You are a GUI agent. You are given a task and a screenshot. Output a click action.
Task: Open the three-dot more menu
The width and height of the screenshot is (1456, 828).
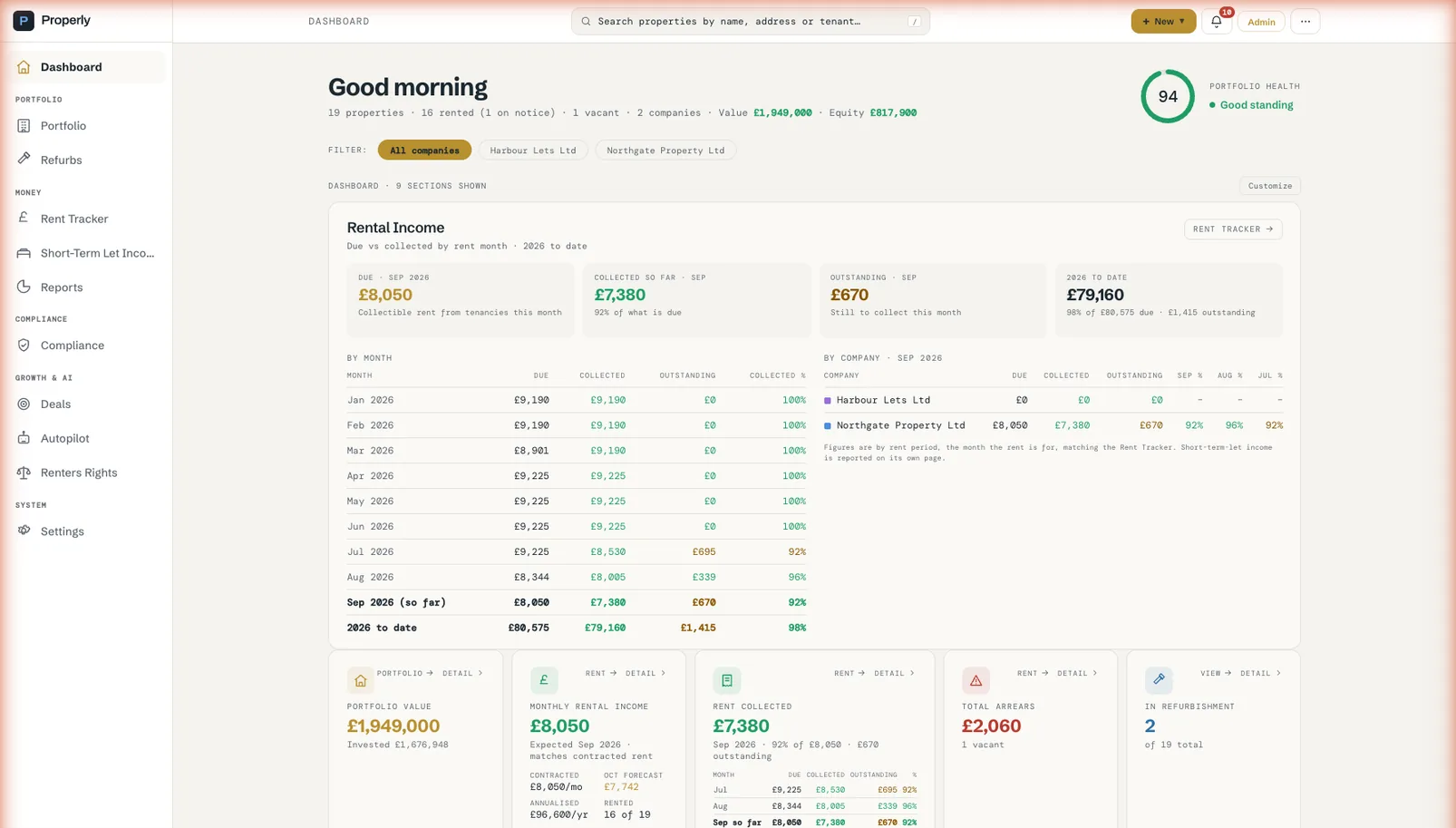coord(1306,21)
